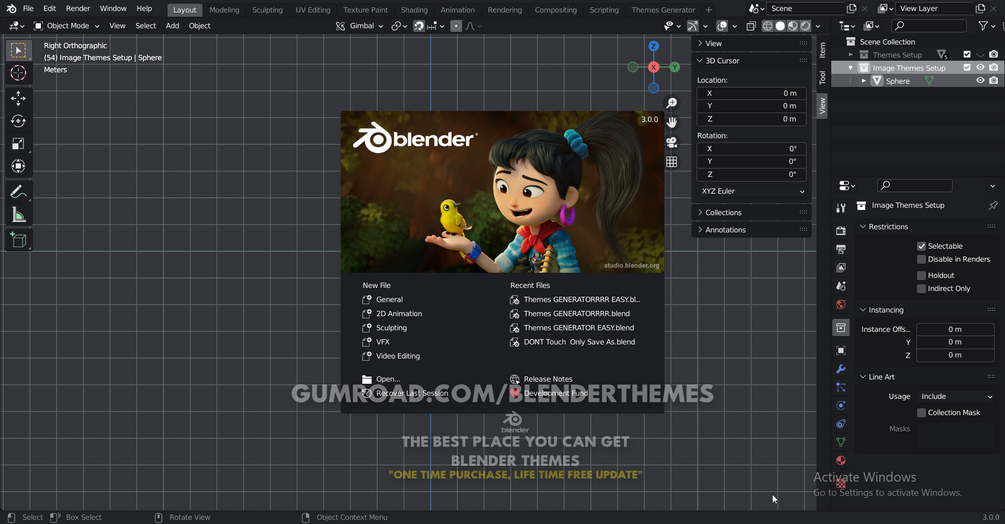Screen dimensions: 1005x524
Task: Click the Blender logo menu icon
Action: coord(11,9)
